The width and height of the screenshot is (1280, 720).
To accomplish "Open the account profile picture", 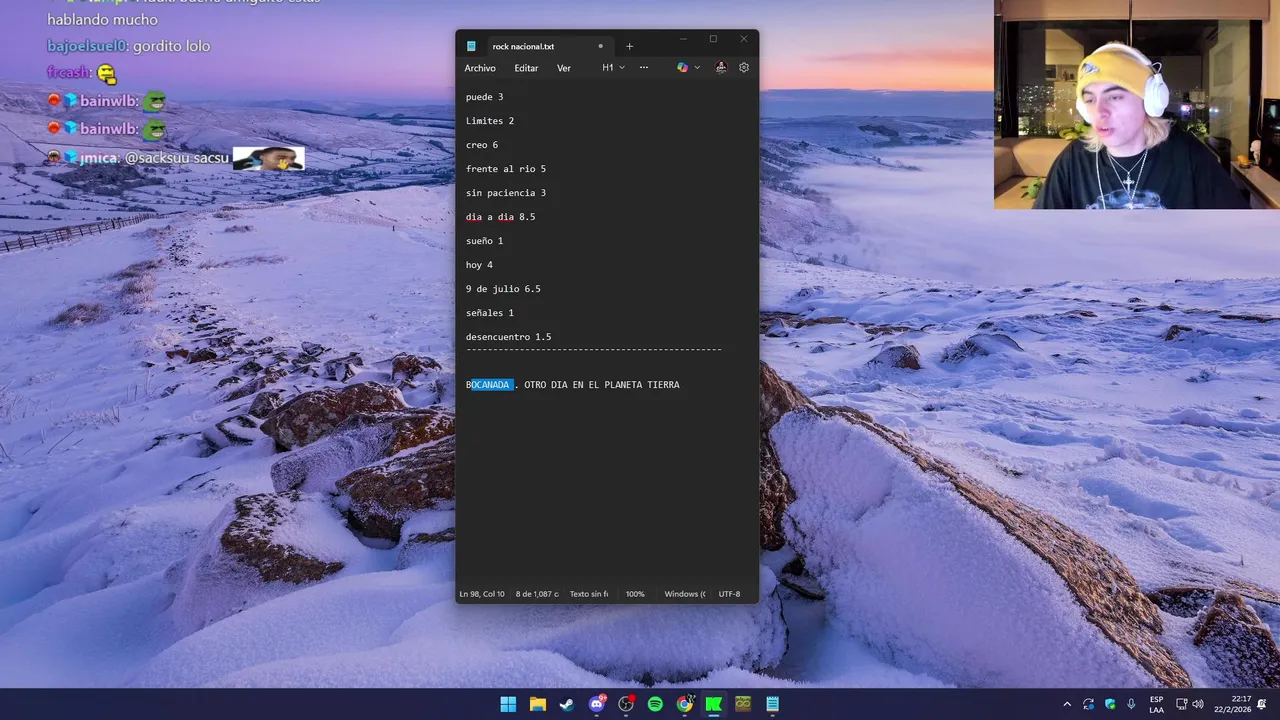I will point(721,68).
